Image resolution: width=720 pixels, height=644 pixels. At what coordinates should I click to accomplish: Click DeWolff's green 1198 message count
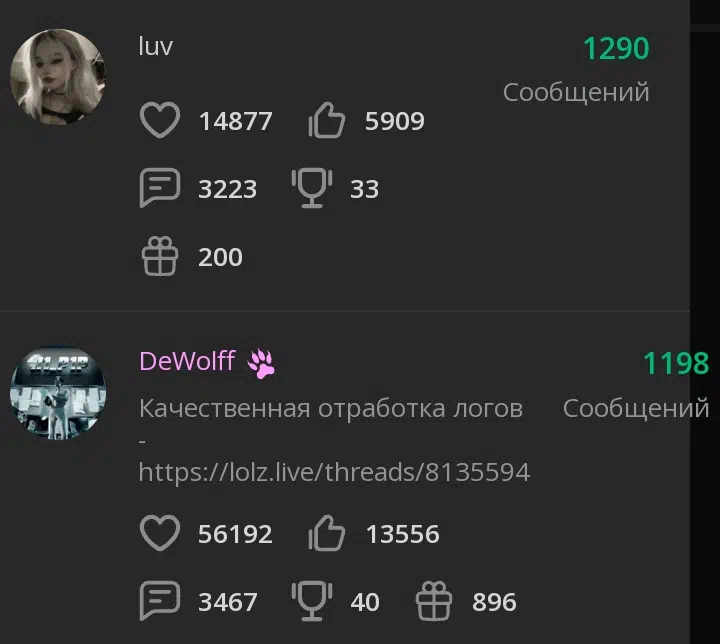coord(675,363)
